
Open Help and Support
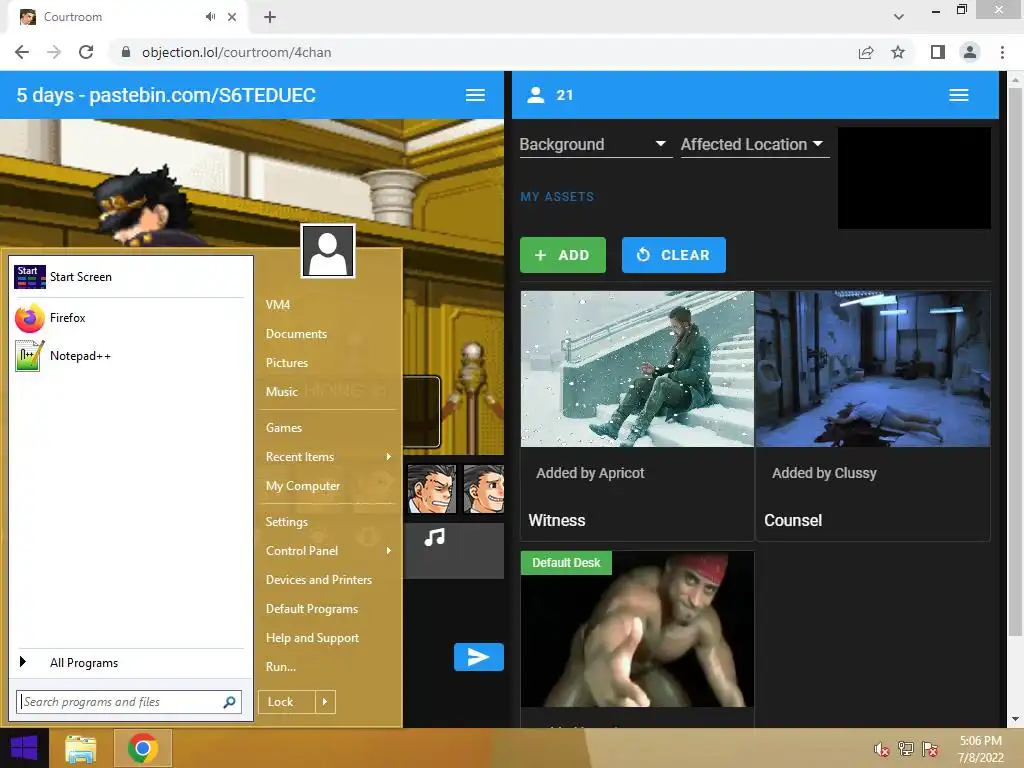point(312,638)
